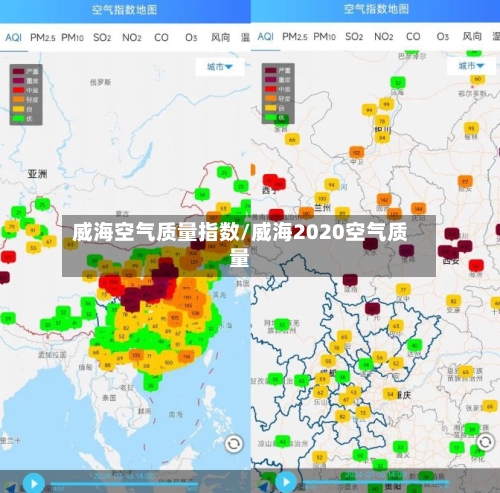This screenshot has height=493, width=500.
Task: Start timeline playback on the left map
Action: pyautogui.click(x=34, y=482)
